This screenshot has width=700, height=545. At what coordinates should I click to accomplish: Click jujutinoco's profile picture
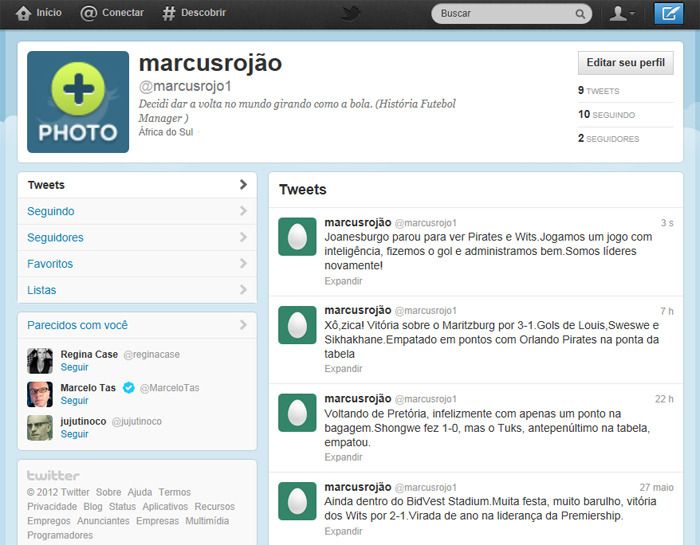point(40,428)
